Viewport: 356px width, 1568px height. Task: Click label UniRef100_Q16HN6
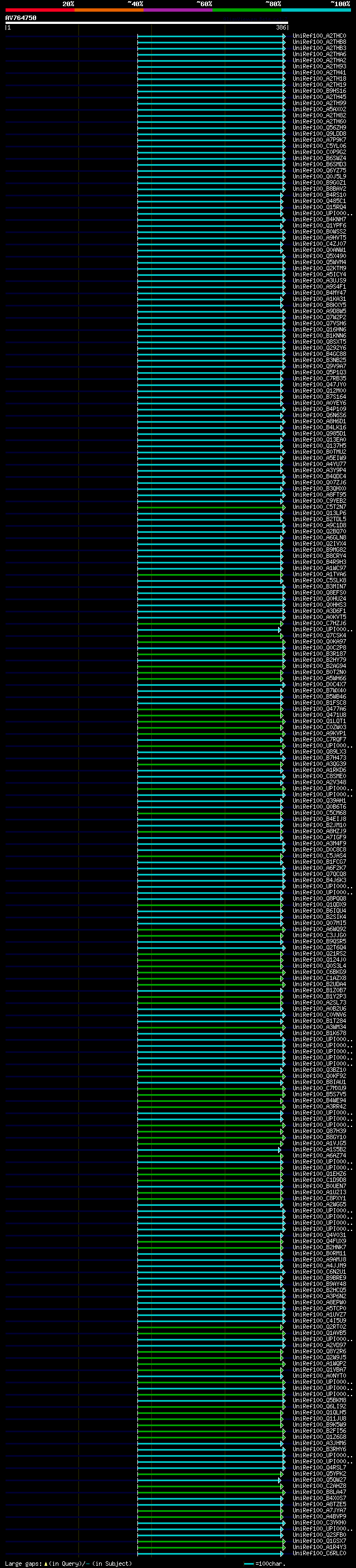319,329
